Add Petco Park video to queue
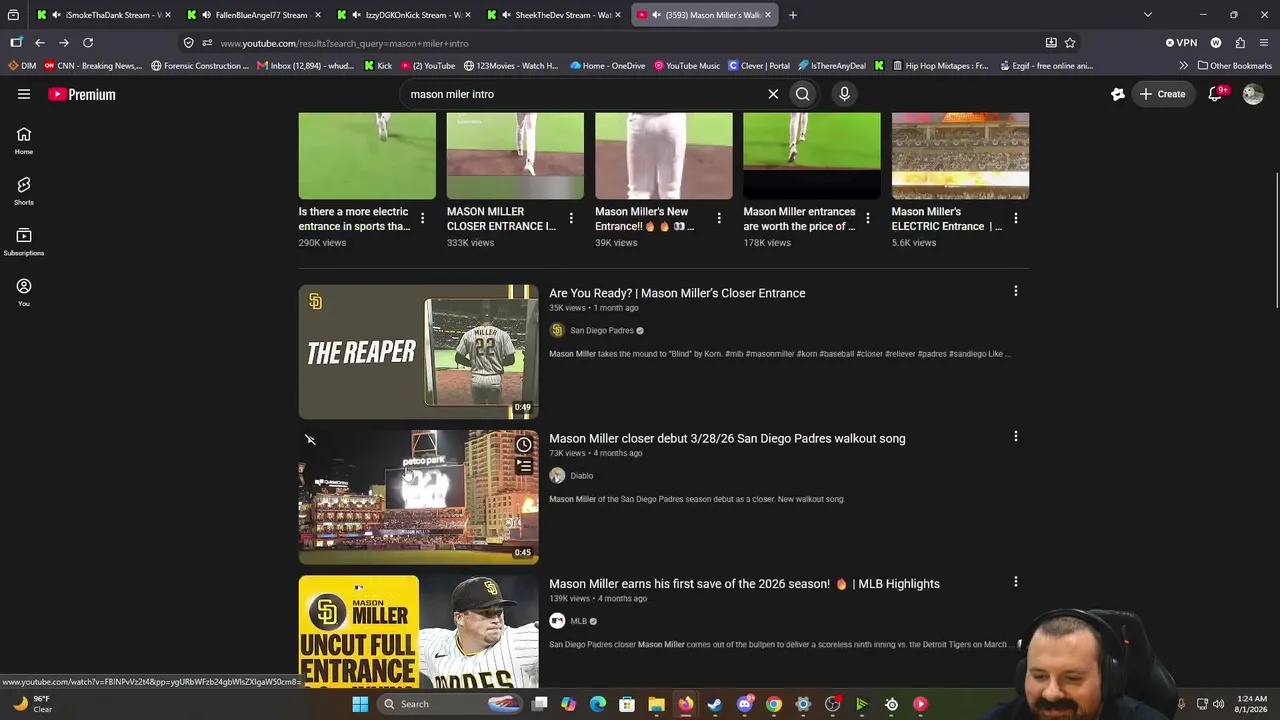The height and width of the screenshot is (720, 1280). (523, 466)
